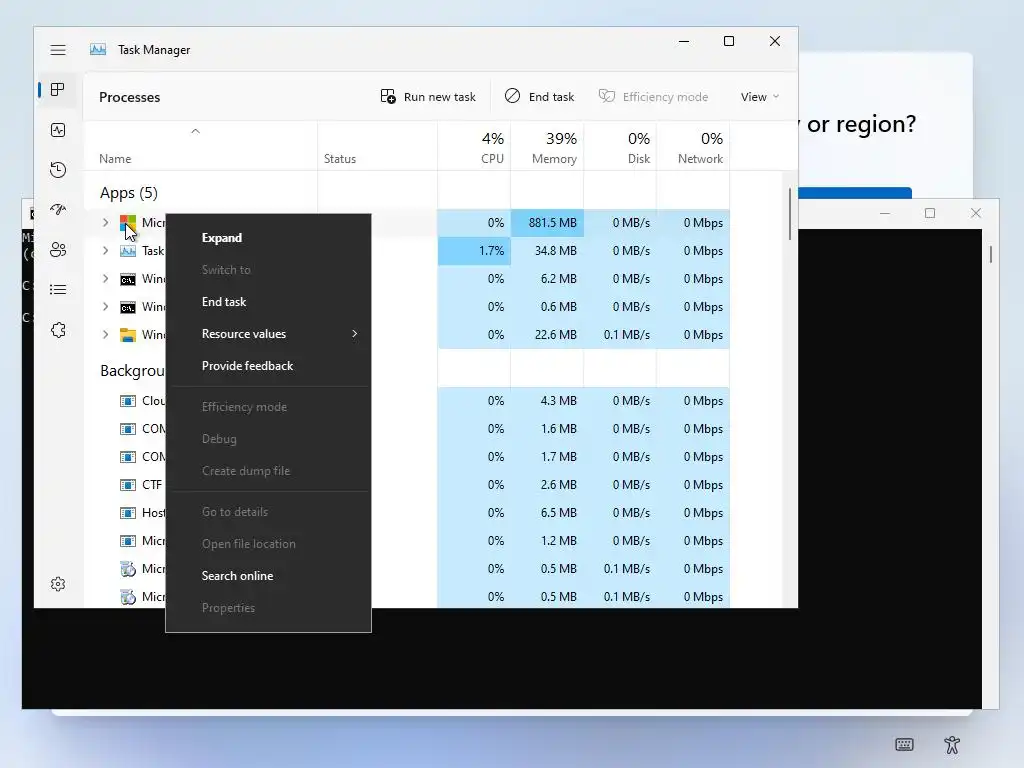Open the Users page in sidebar
The image size is (1024, 768).
coord(58,249)
